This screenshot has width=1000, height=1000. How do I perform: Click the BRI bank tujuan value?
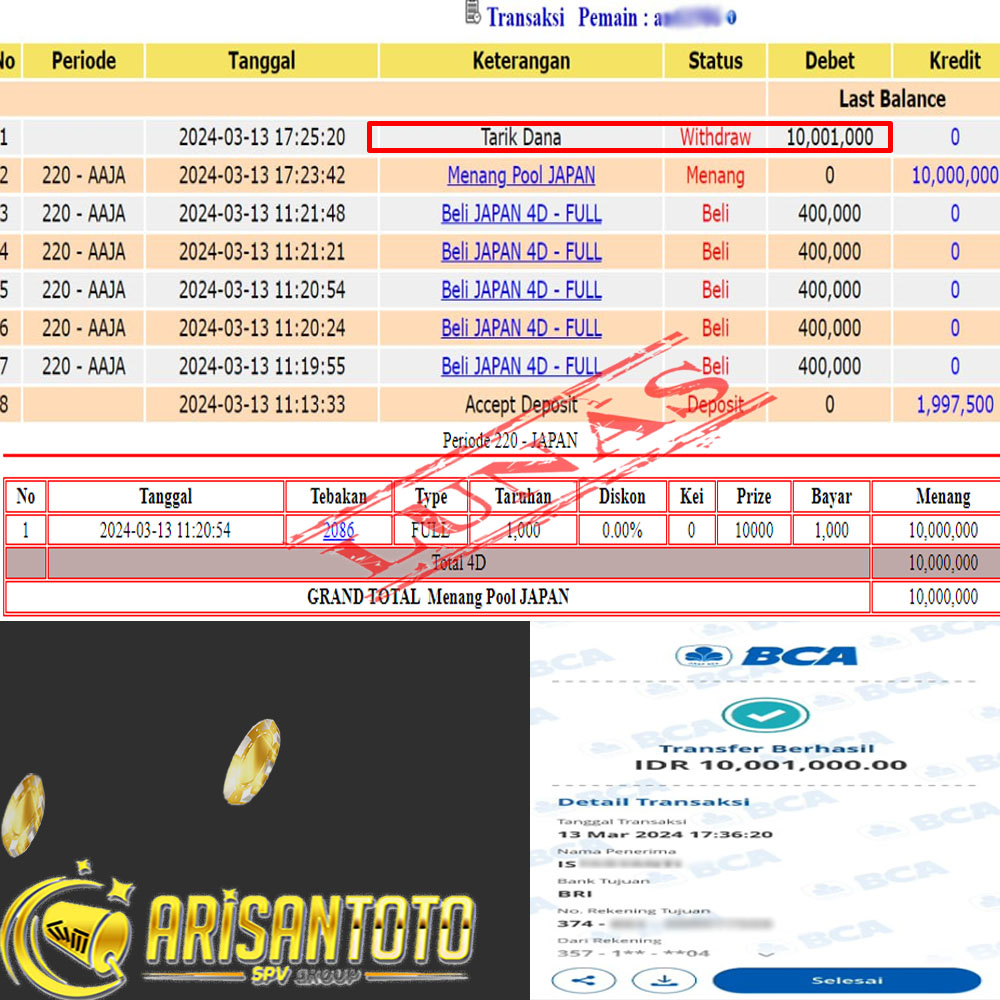click(575, 893)
